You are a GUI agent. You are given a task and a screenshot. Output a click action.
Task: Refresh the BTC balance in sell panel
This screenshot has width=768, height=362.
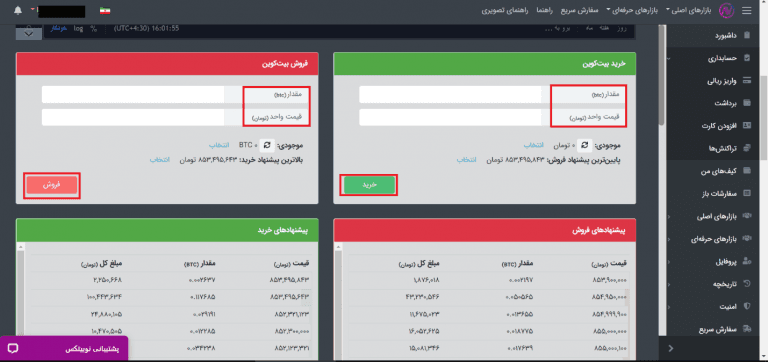tap(267, 145)
